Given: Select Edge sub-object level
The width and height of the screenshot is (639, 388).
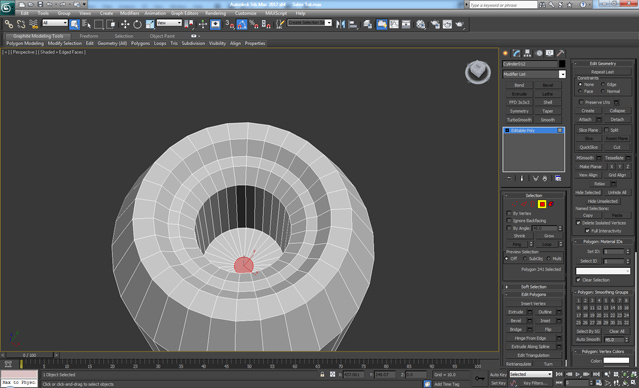Looking at the screenshot, I should coord(524,204).
